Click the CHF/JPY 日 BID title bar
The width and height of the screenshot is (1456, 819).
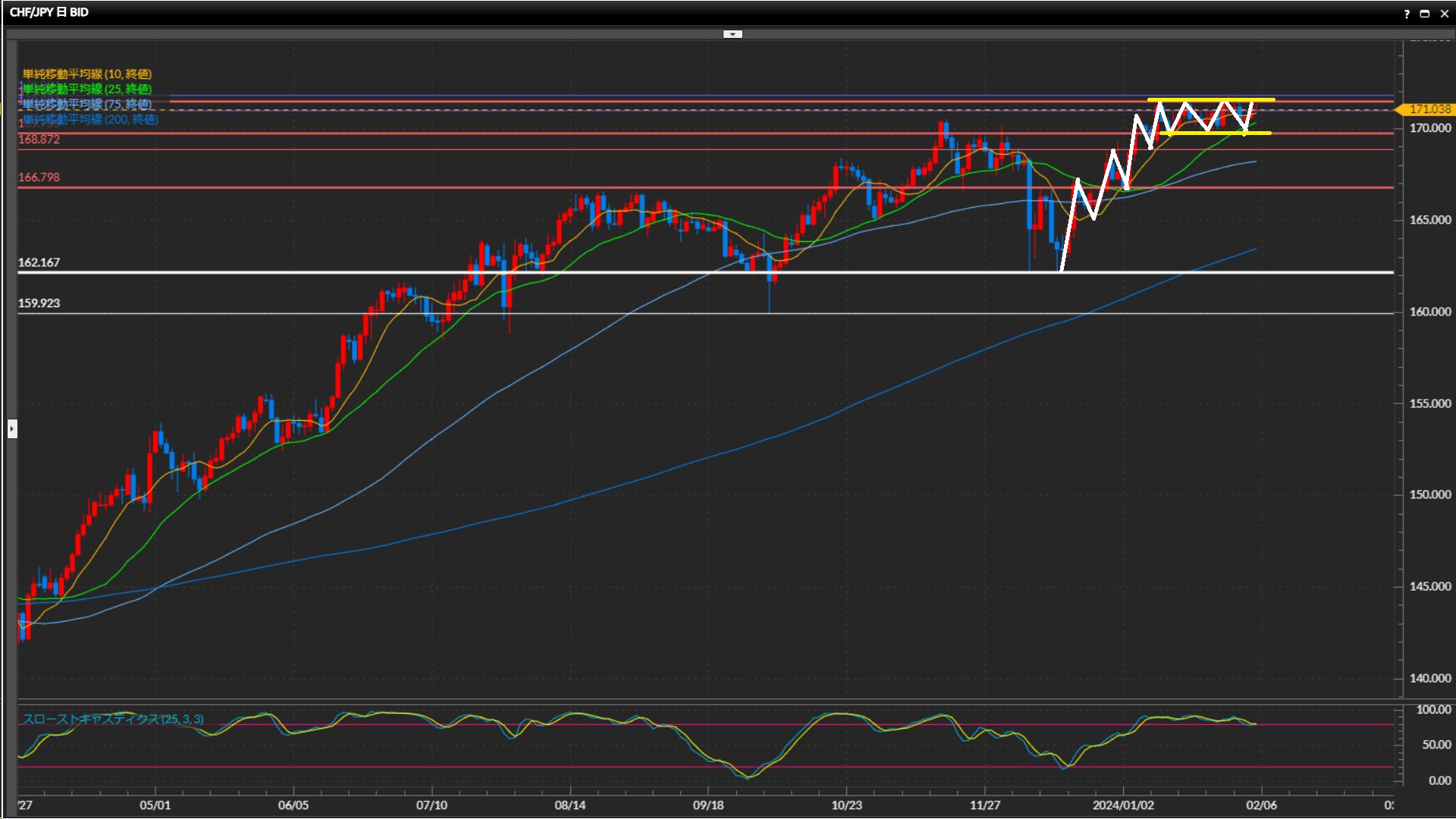[49, 12]
